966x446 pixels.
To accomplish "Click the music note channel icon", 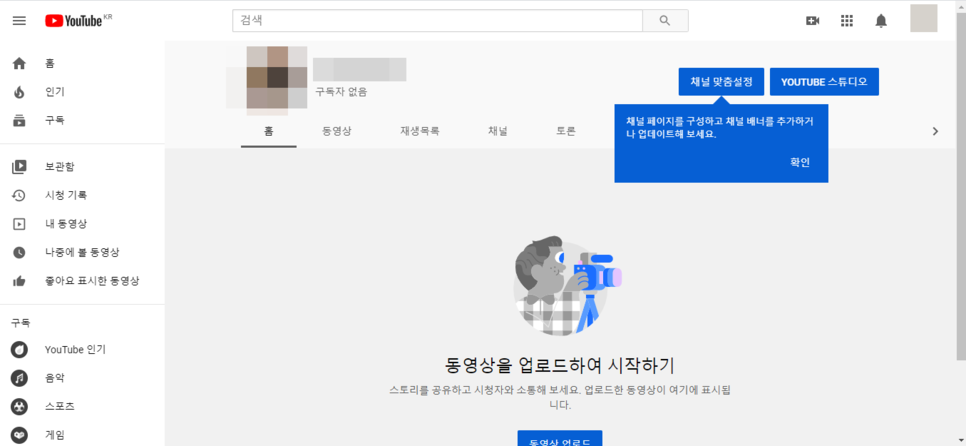I will pyautogui.click(x=19, y=378).
